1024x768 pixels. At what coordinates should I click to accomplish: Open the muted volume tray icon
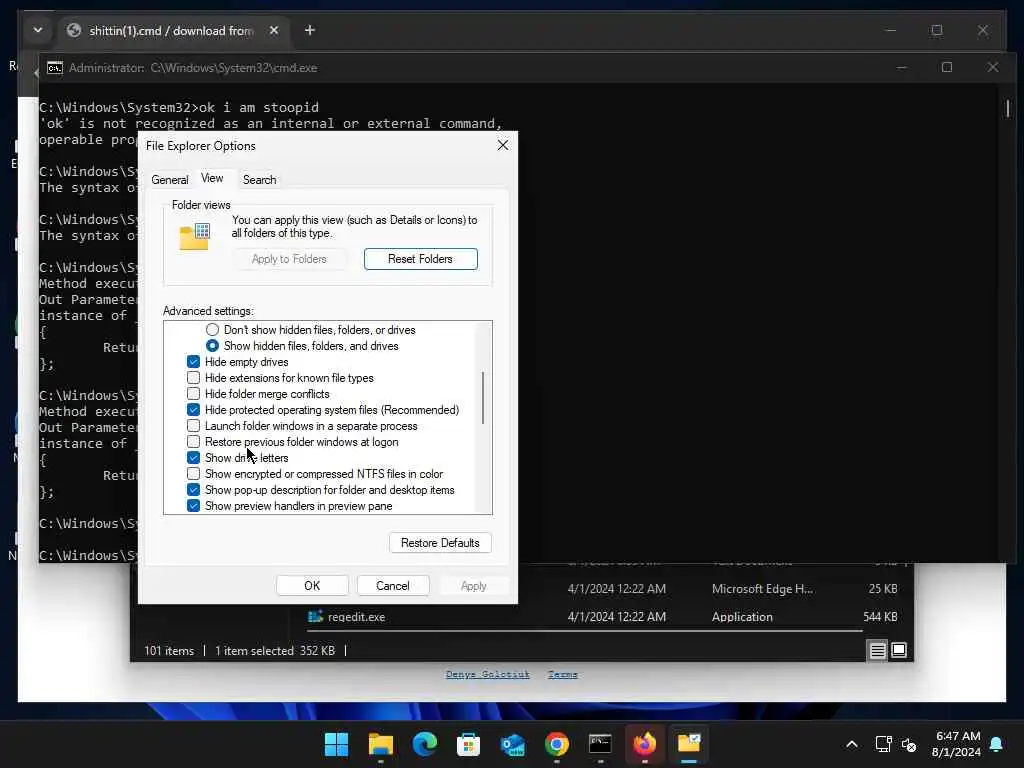908,744
